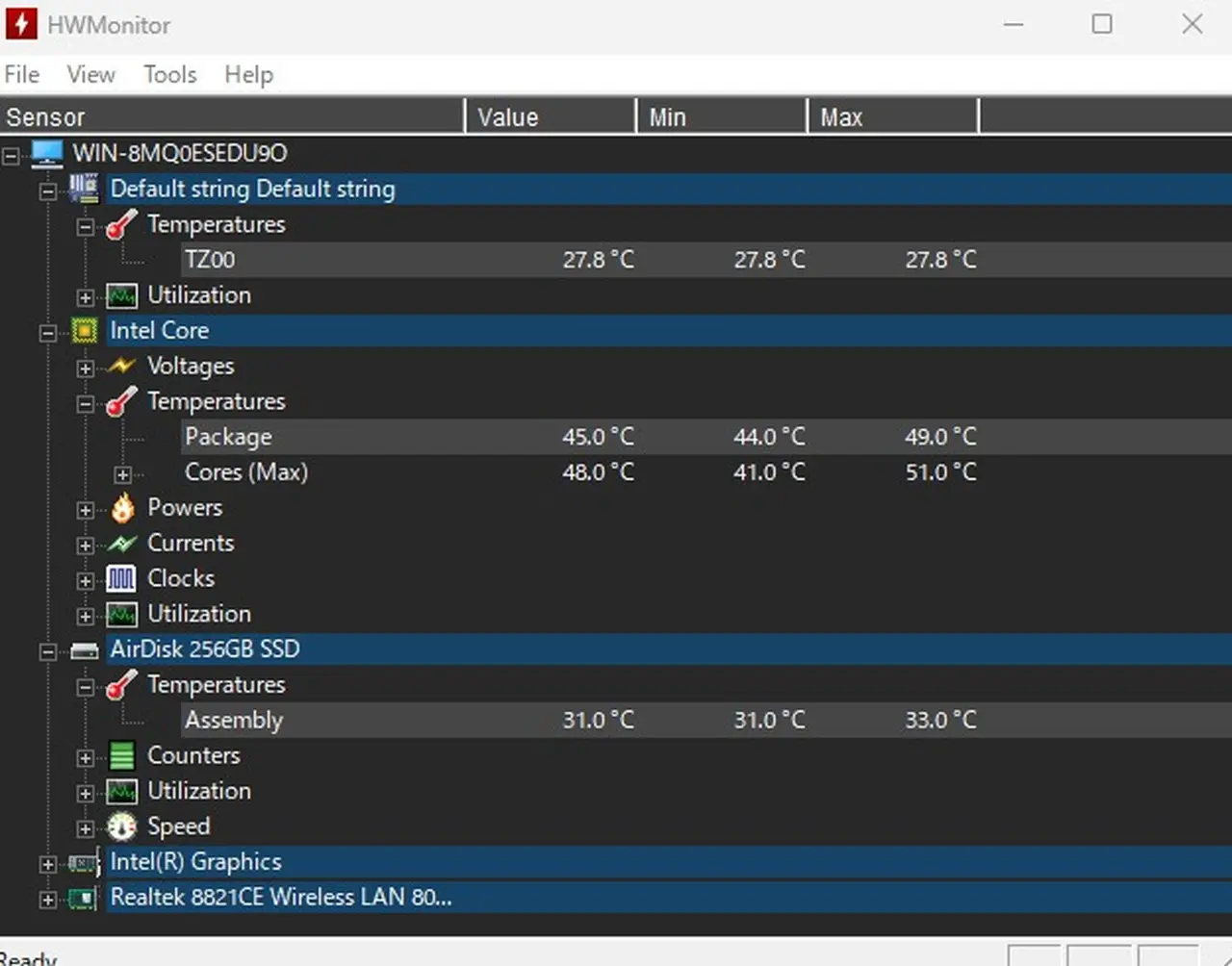Open the File menu
Viewport: 1232px width, 966px height.
(22, 75)
